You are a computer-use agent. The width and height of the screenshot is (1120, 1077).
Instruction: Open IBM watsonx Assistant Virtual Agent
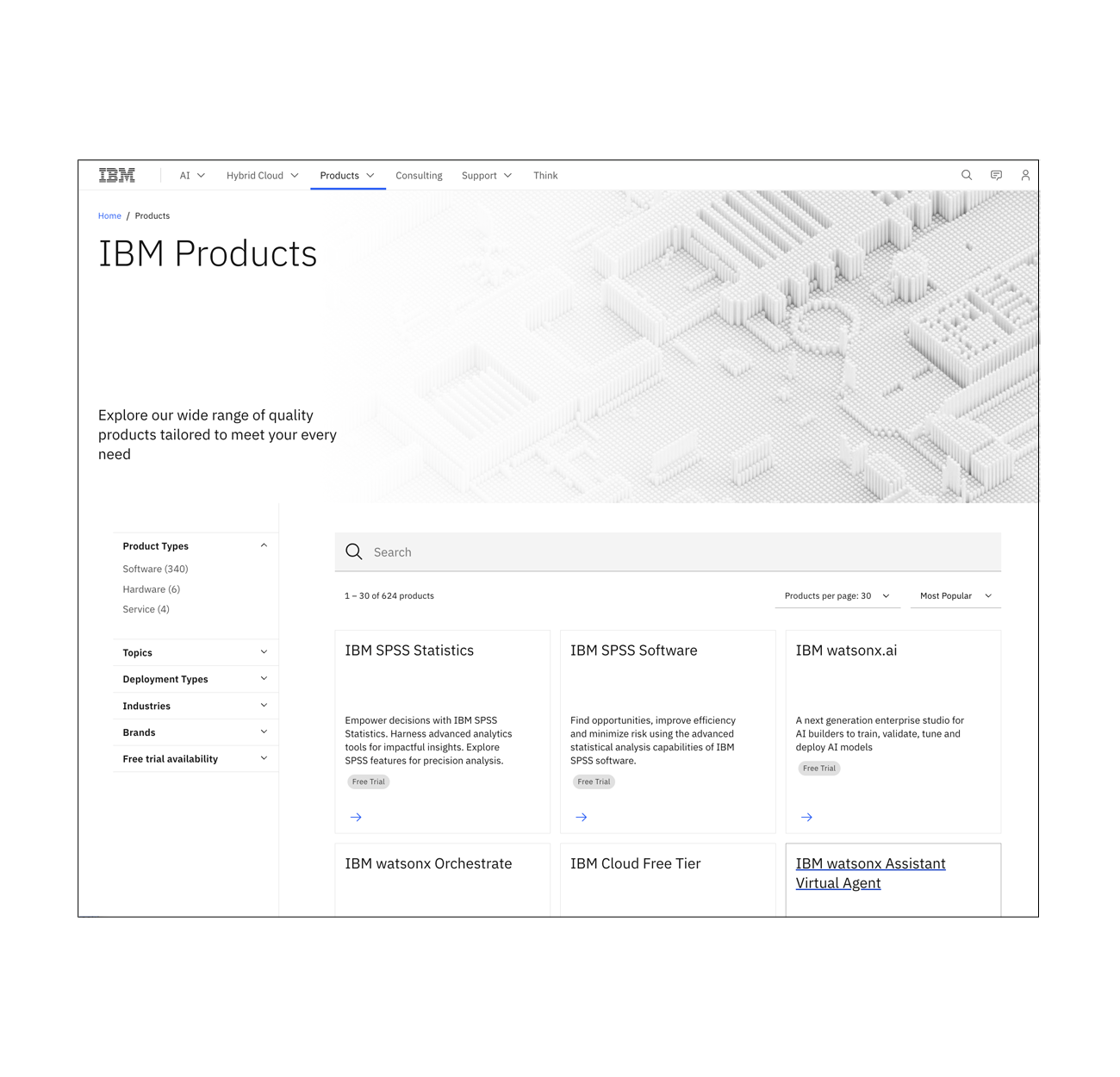tap(870, 873)
